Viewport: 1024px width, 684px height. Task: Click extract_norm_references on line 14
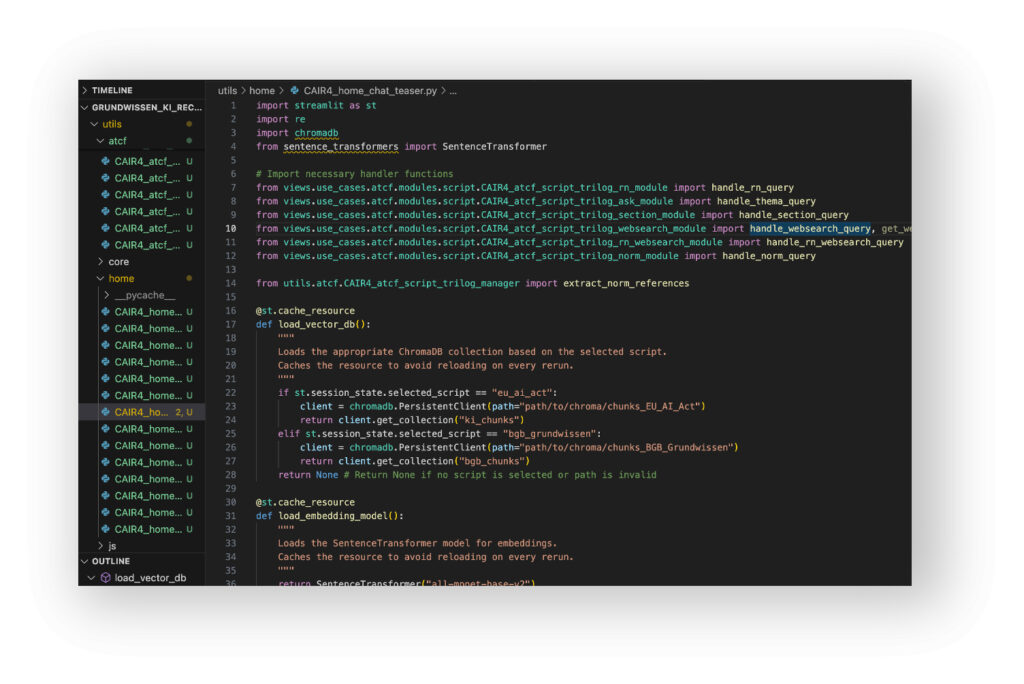pos(626,284)
